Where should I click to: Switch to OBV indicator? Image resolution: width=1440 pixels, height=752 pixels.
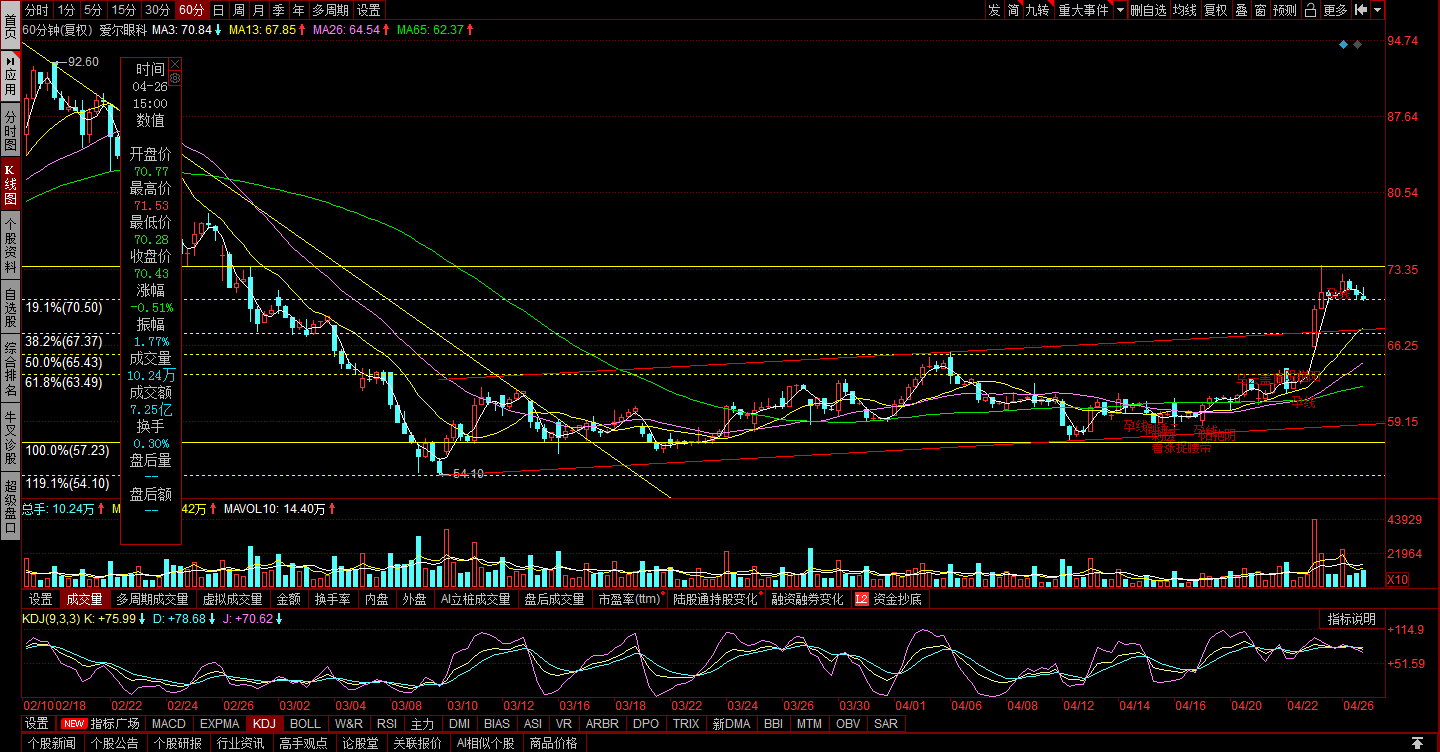[848, 723]
